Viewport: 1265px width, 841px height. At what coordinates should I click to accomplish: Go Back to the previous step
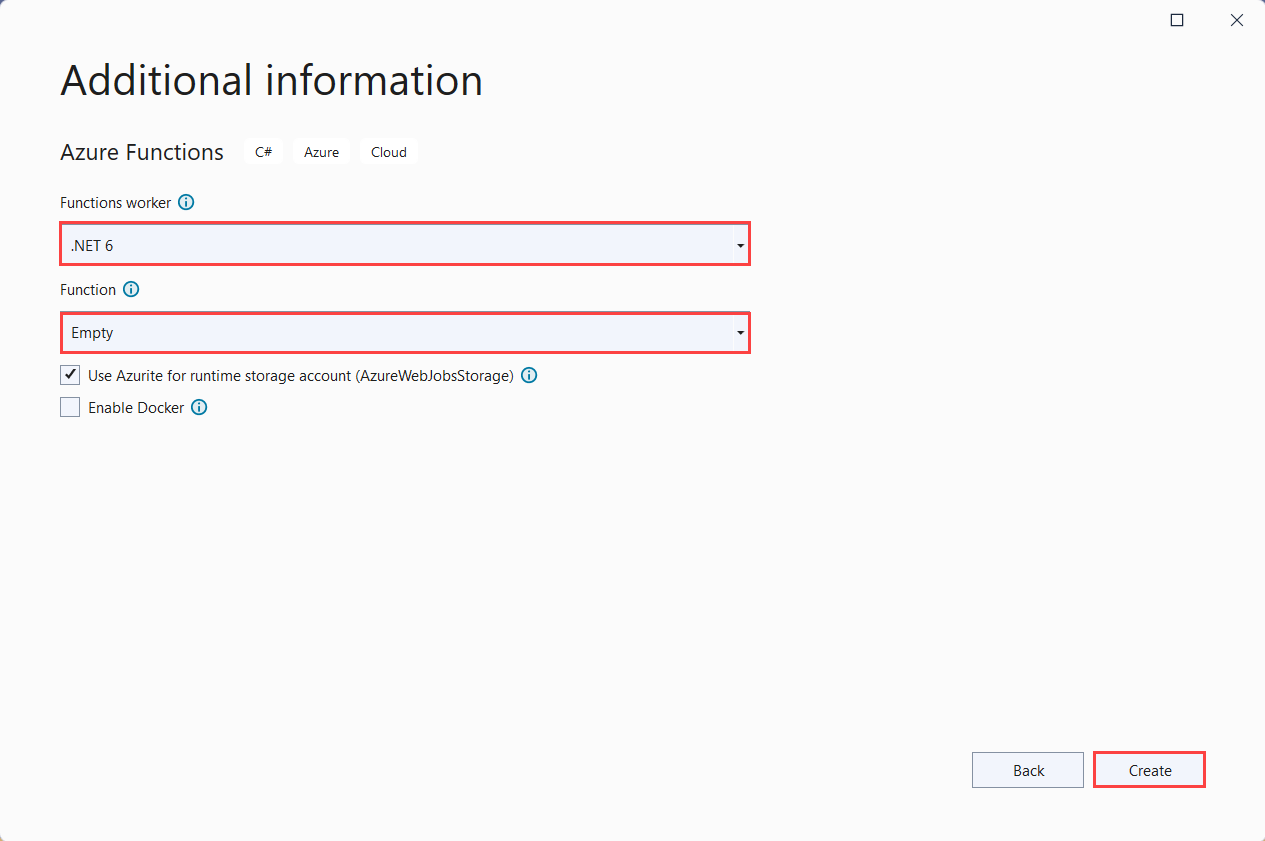(x=1028, y=770)
